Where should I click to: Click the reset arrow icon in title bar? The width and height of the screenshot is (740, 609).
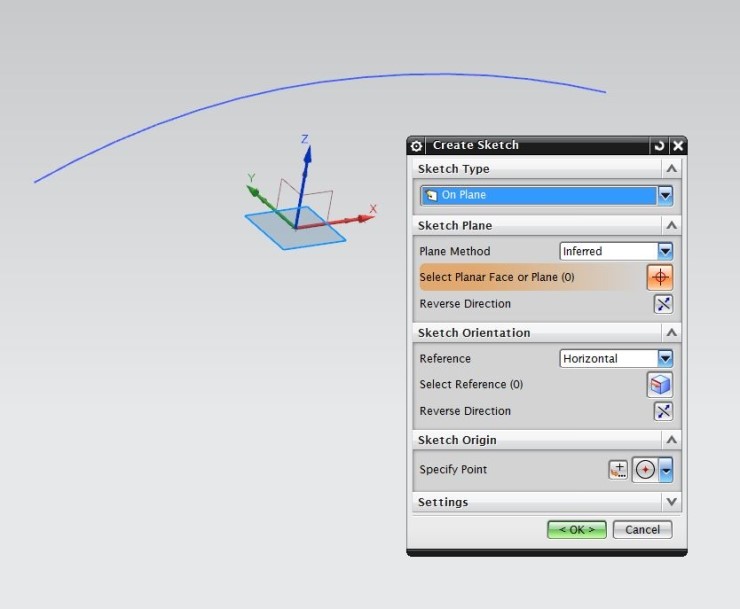click(x=659, y=146)
